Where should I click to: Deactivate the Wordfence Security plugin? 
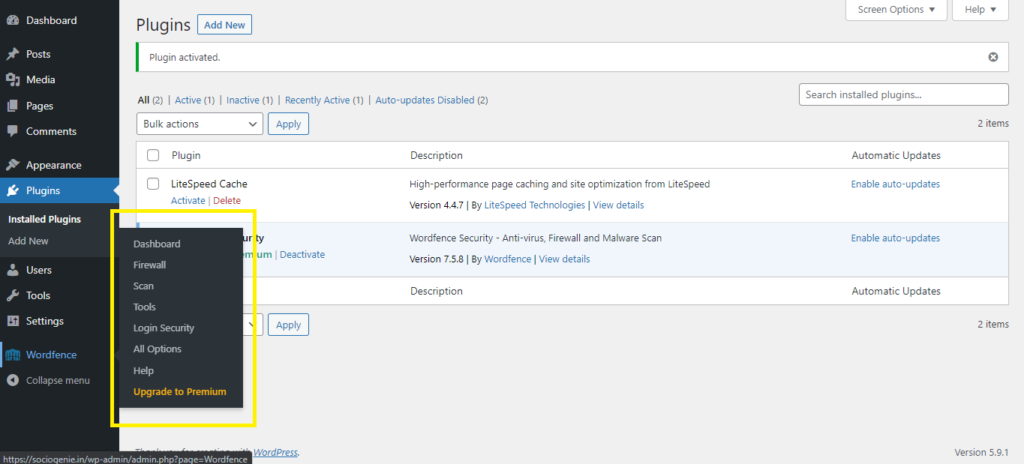pos(302,255)
